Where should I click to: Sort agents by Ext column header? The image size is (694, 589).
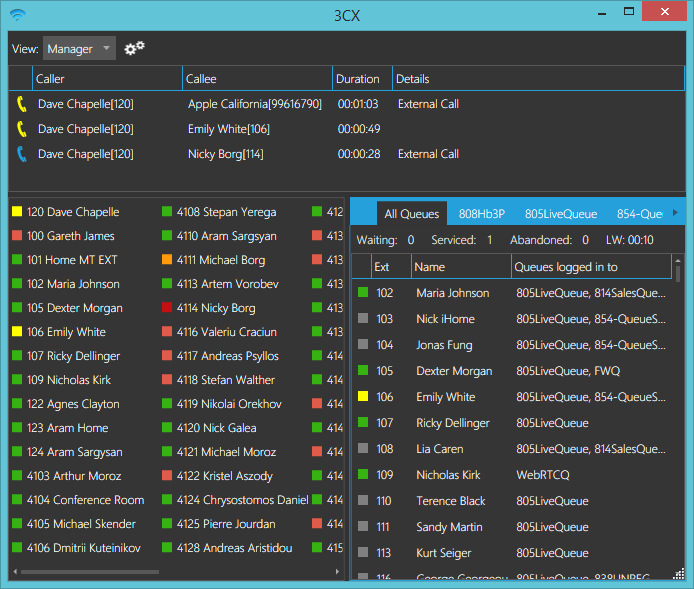coord(391,266)
